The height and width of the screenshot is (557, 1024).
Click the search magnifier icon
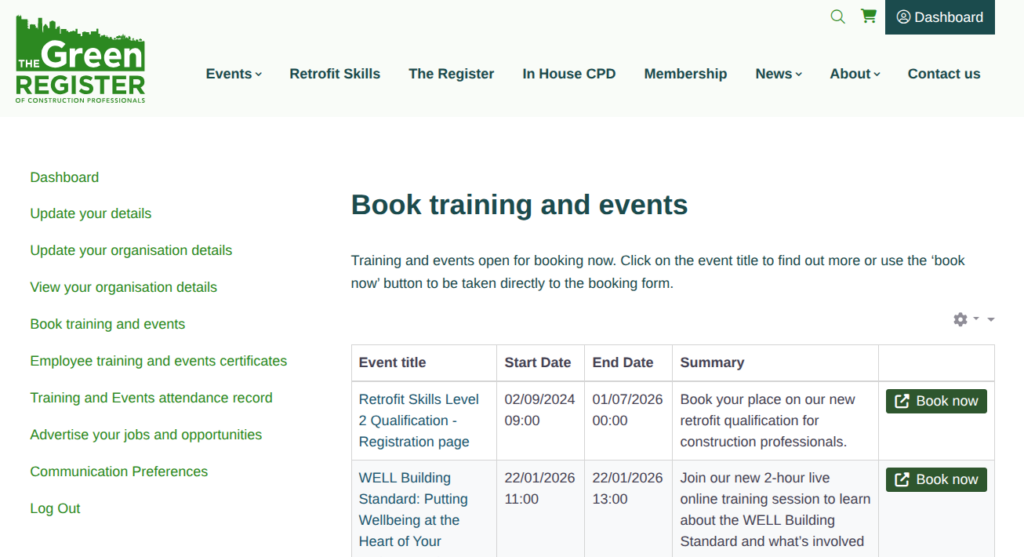click(838, 16)
